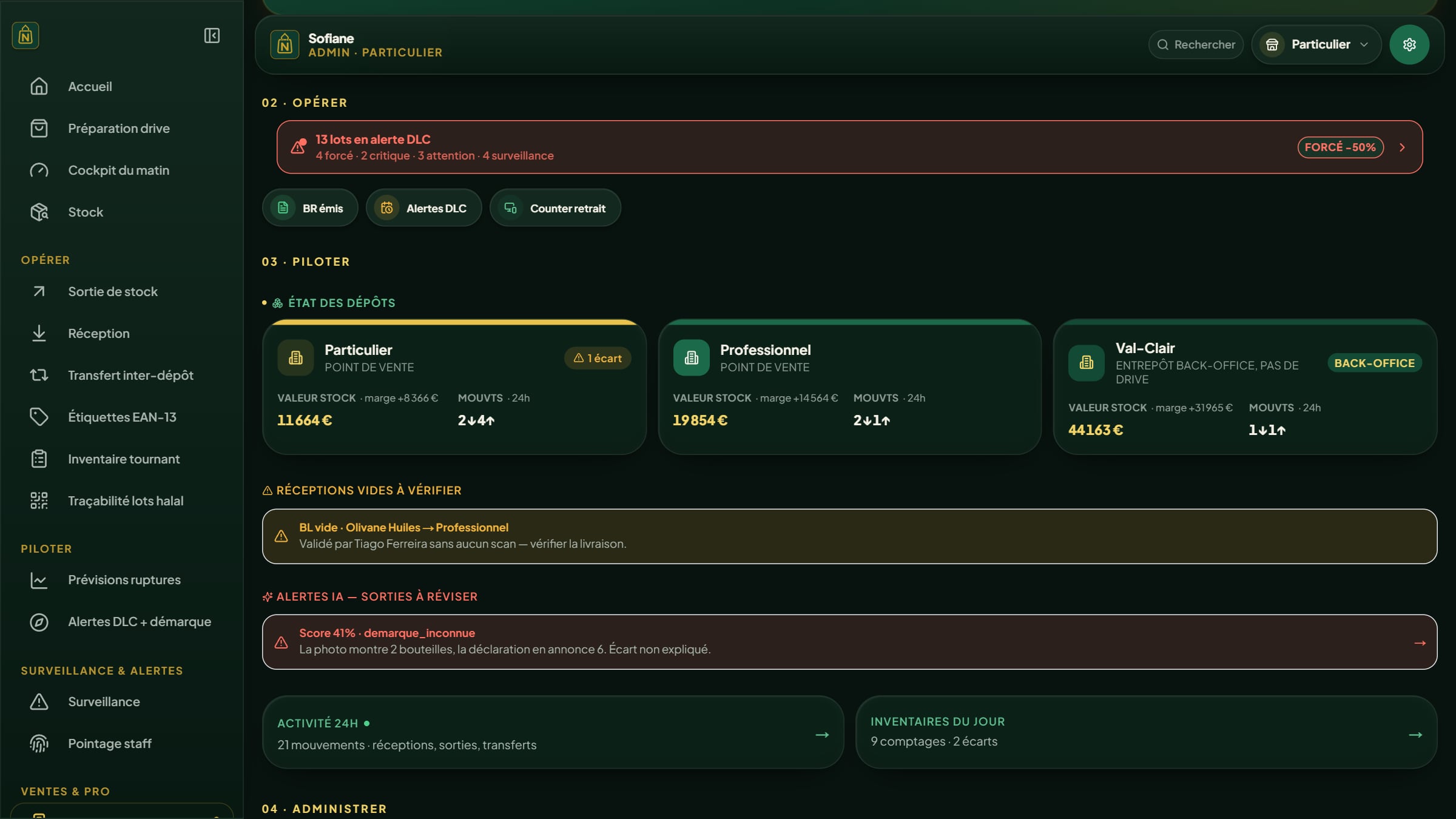Click the Prévisions ruptures chart icon
The width and height of the screenshot is (1456, 819).
tap(39, 580)
